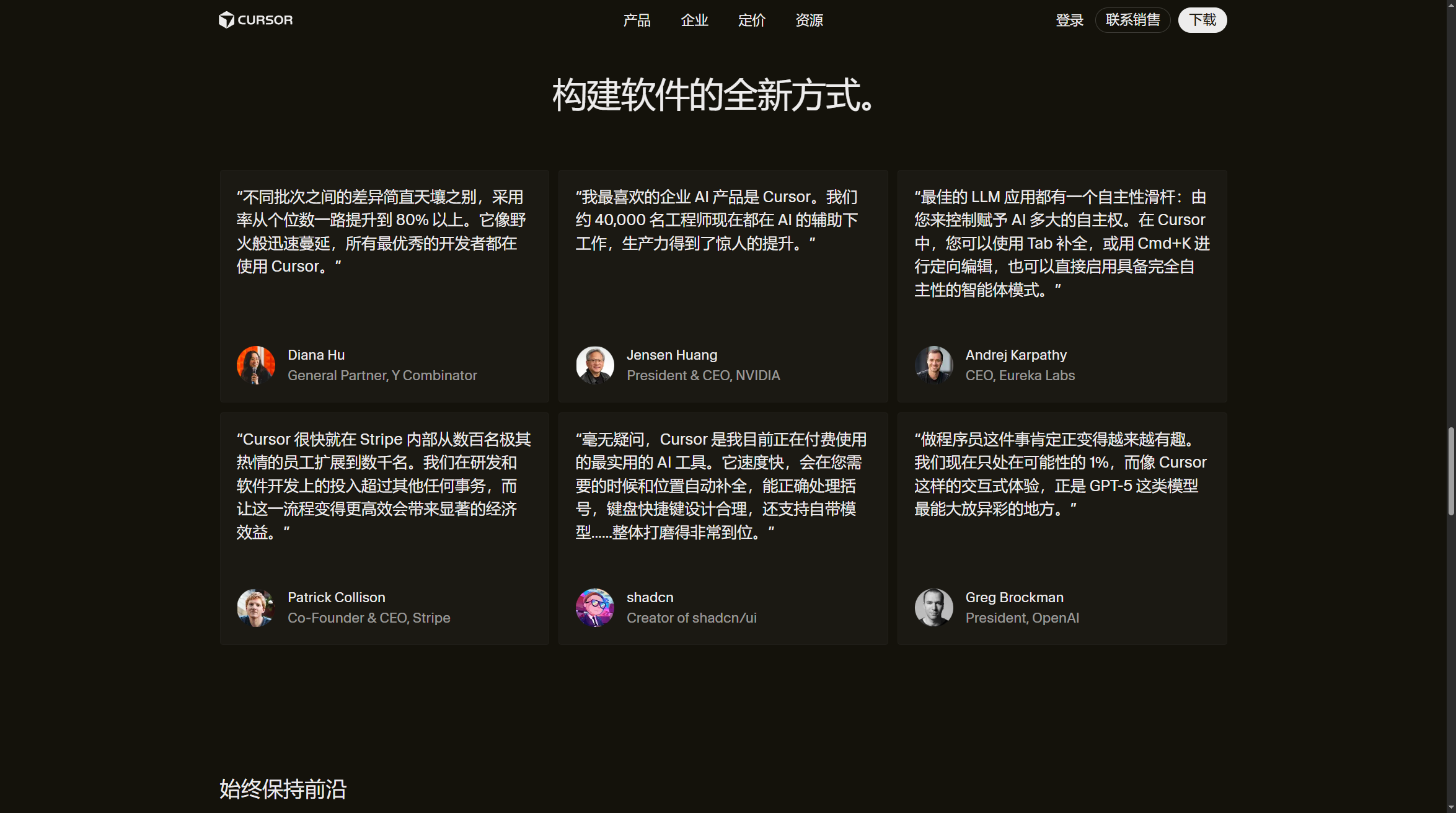
Task: Click Diana Hu's avatar photo
Action: (x=256, y=365)
